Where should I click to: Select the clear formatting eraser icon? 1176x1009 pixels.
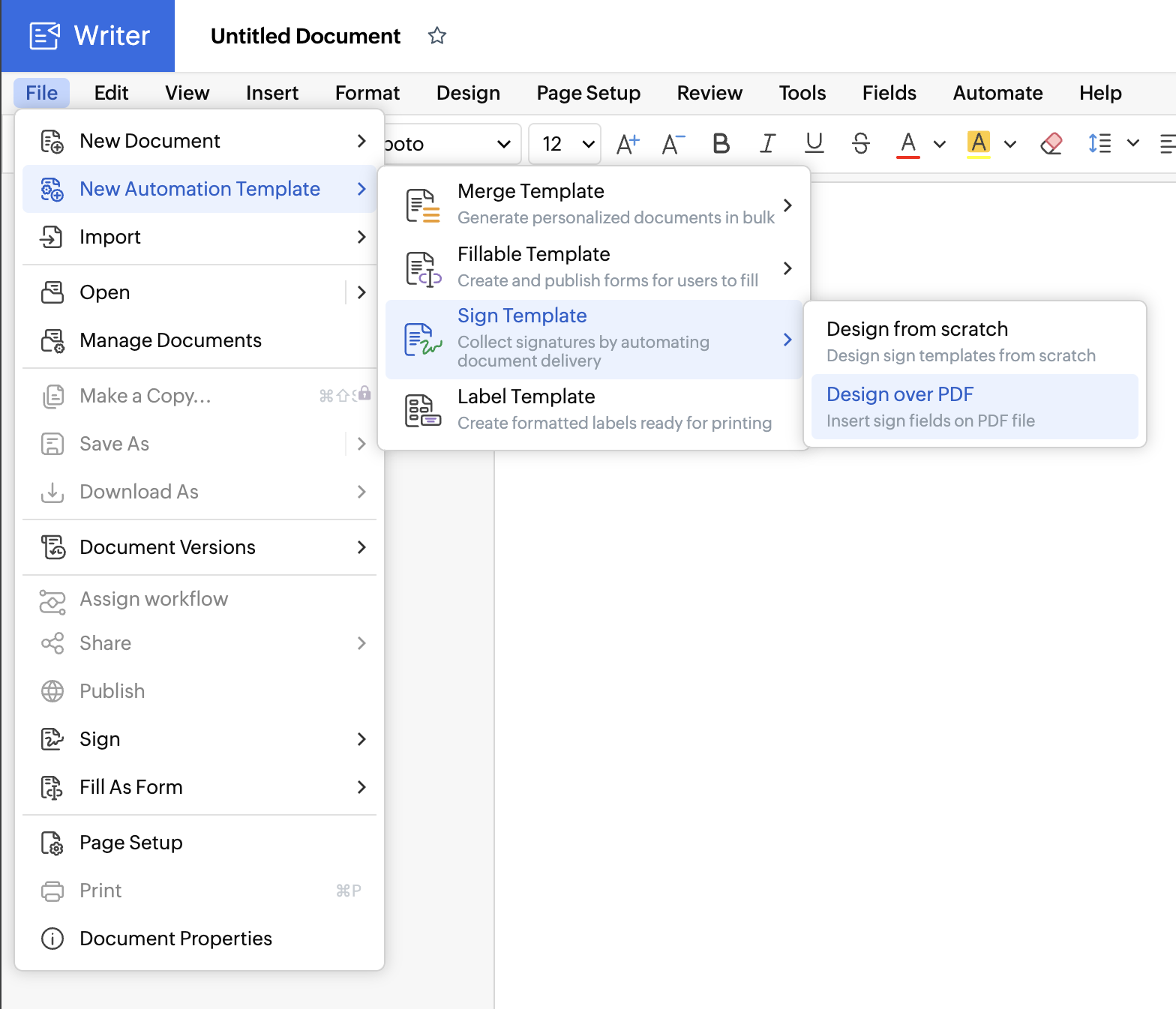[1051, 143]
